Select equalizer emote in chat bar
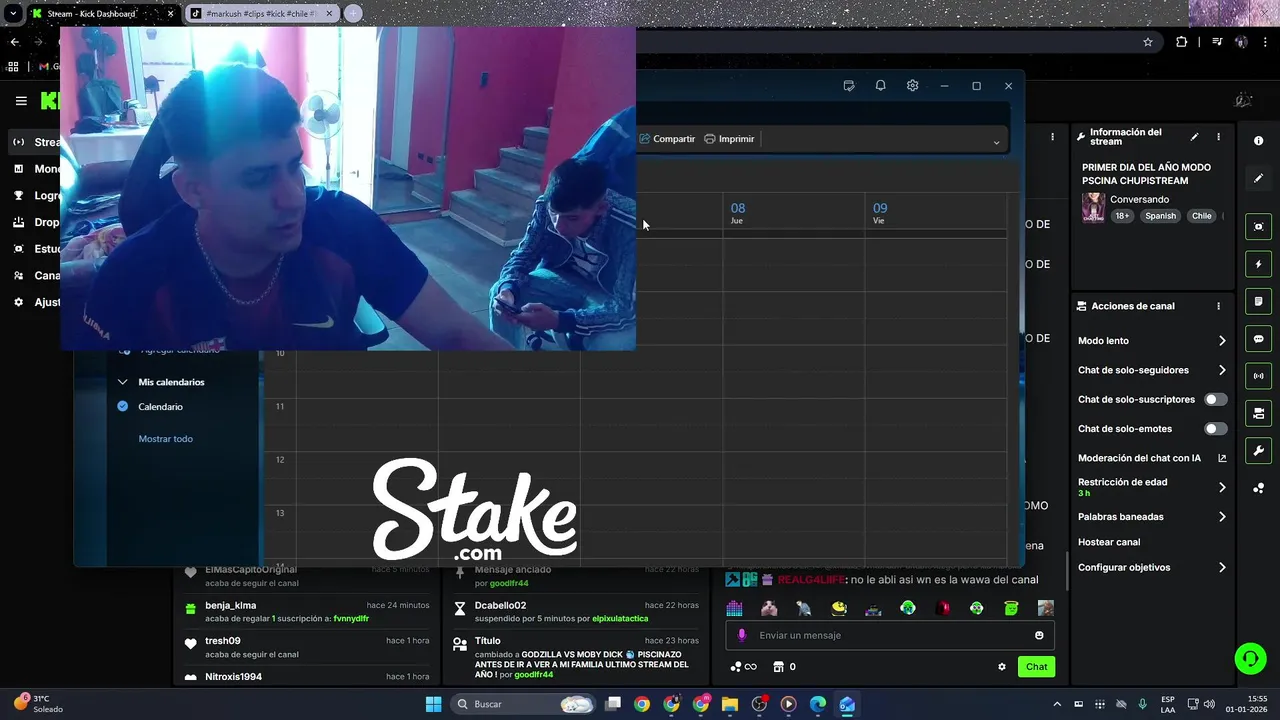The height and width of the screenshot is (720, 1280). [734, 608]
